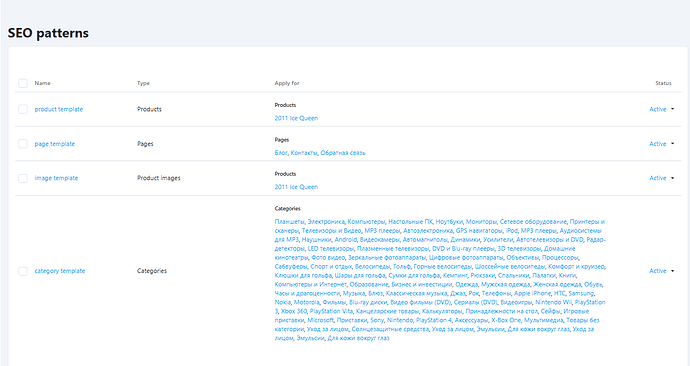
Task: Open Active status dropdown for category template
Action: tap(661, 271)
